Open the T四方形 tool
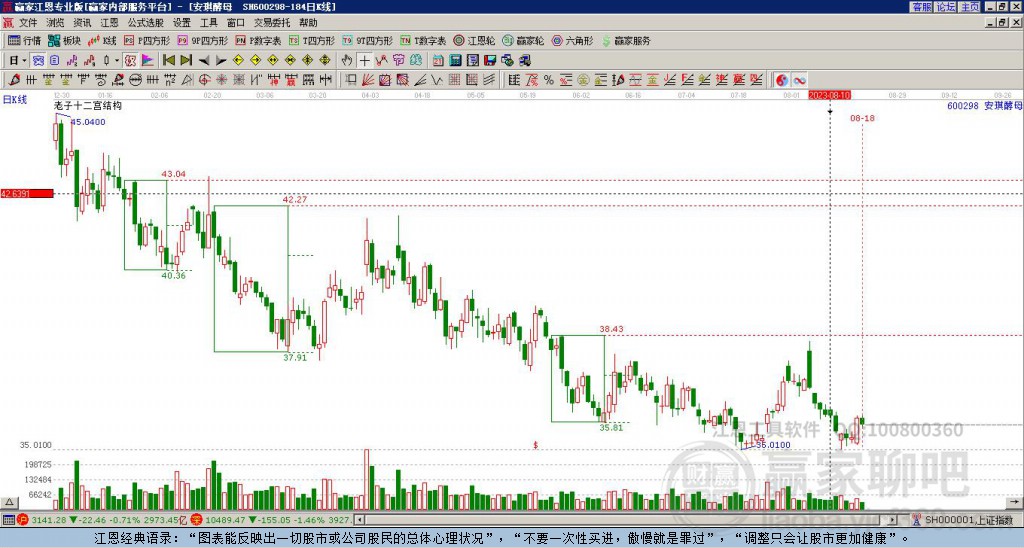The width and height of the screenshot is (1024, 548). click(312, 40)
